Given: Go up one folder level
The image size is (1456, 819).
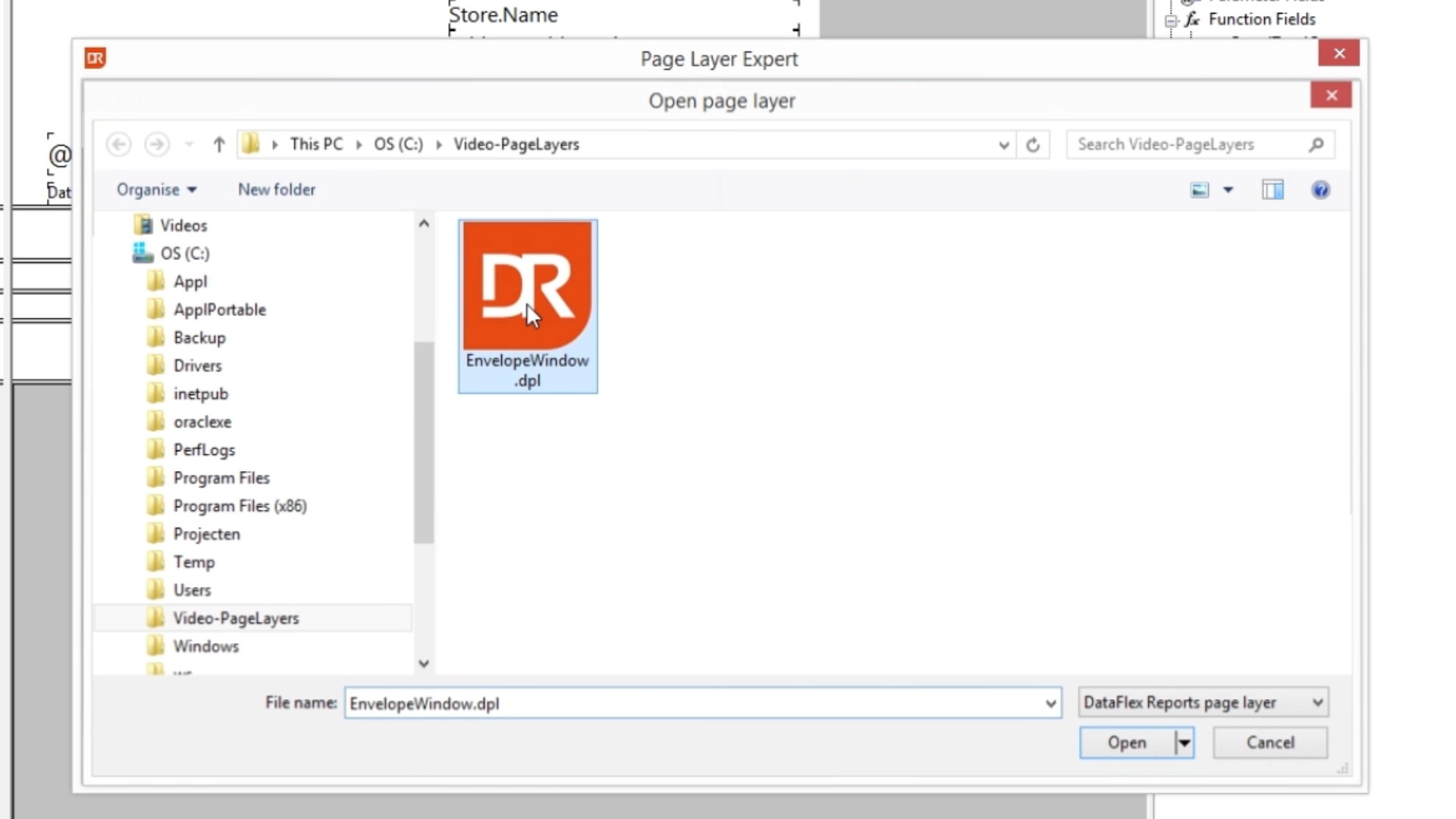Looking at the screenshot, I should (x=219, y=144).
